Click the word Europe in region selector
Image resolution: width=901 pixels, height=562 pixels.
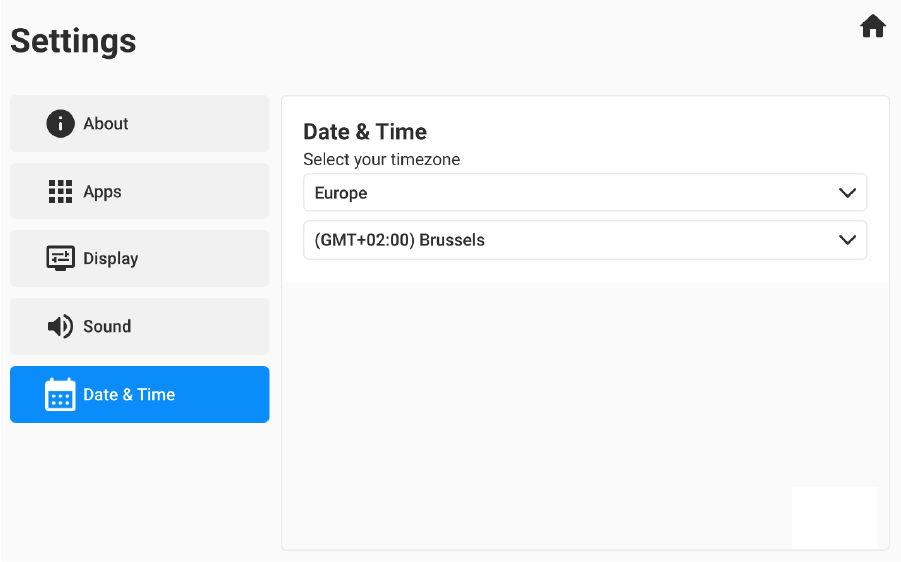coord(341,193)
